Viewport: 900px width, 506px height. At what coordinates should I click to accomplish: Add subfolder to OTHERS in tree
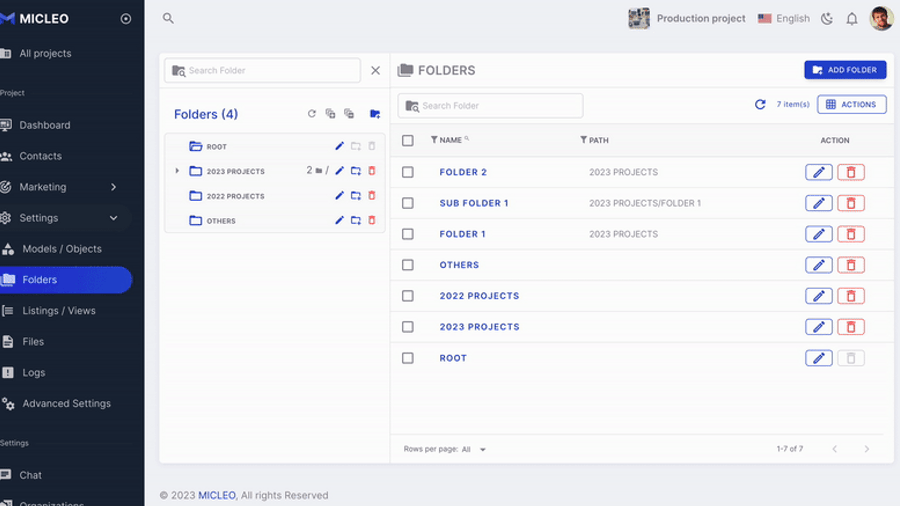pyautogui.click(x=356, y=220)
